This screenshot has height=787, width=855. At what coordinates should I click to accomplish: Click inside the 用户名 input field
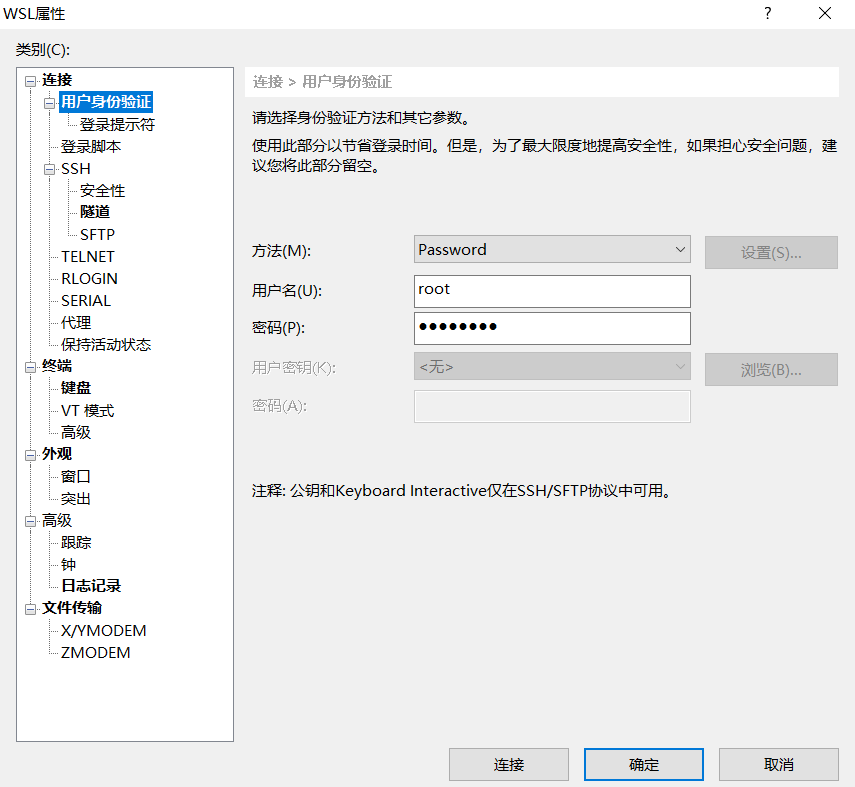[x=552, y=291]
